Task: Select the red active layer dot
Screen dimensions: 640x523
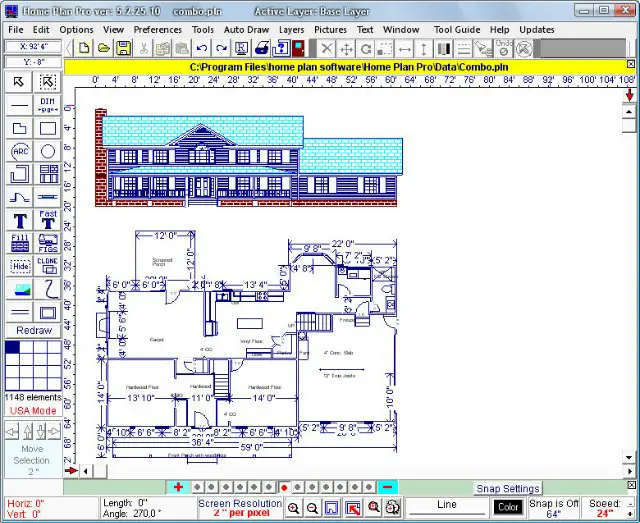Action: [x=284, y=487]
